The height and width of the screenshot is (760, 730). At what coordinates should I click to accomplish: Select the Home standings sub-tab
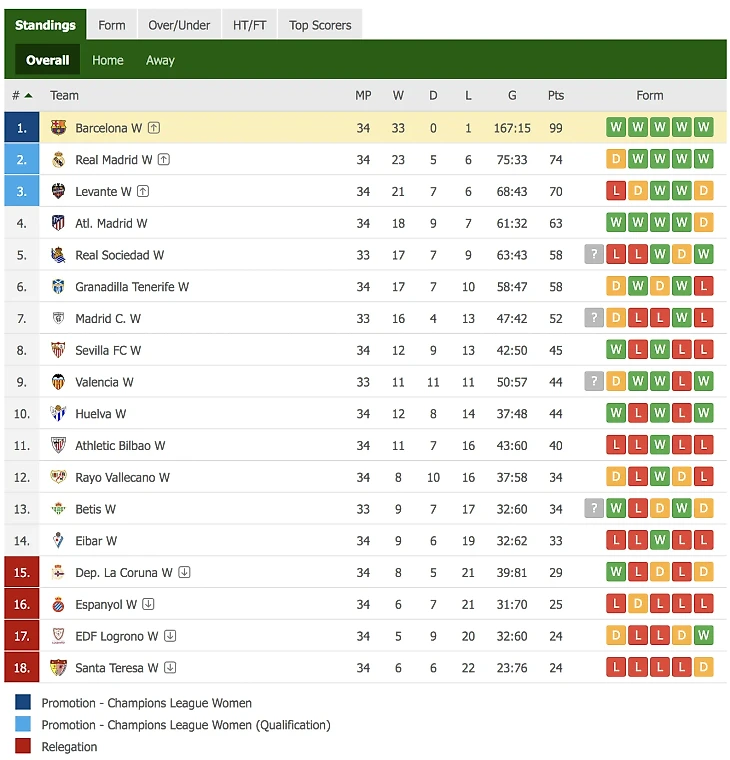pyautogui.click(x=108, y=60)
